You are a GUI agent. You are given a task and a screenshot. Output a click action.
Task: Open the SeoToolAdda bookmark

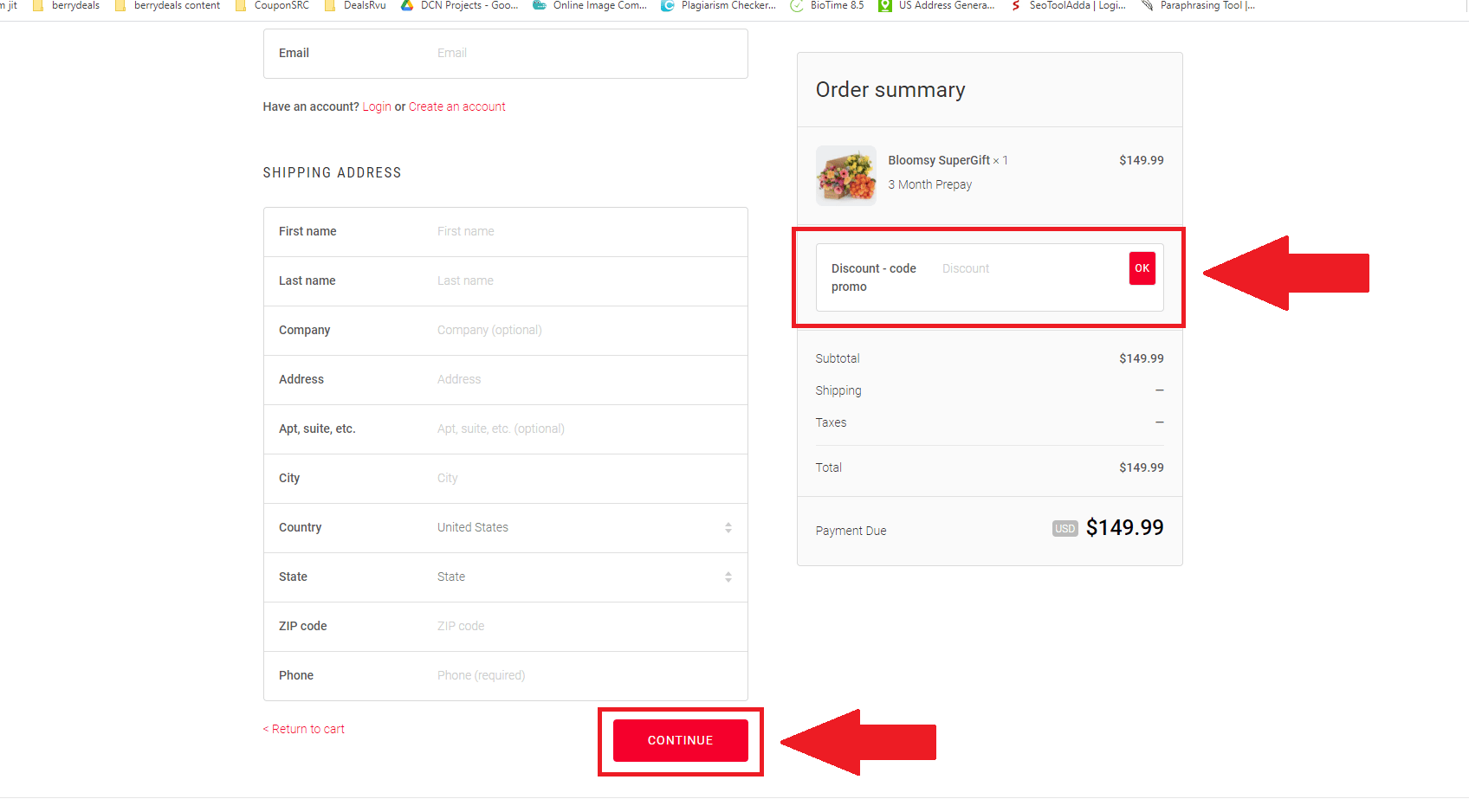click(x=1069, y=5)
